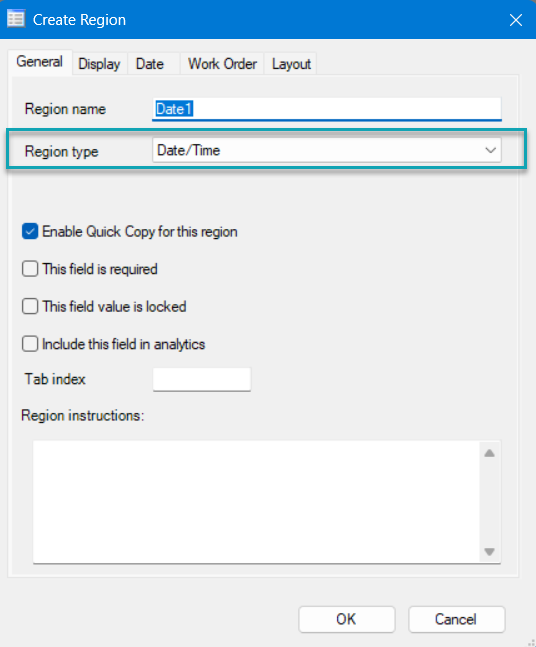This screenshot has width=536, height=647.
Task: Click the Cancel button
Action: tap(456, 619)
